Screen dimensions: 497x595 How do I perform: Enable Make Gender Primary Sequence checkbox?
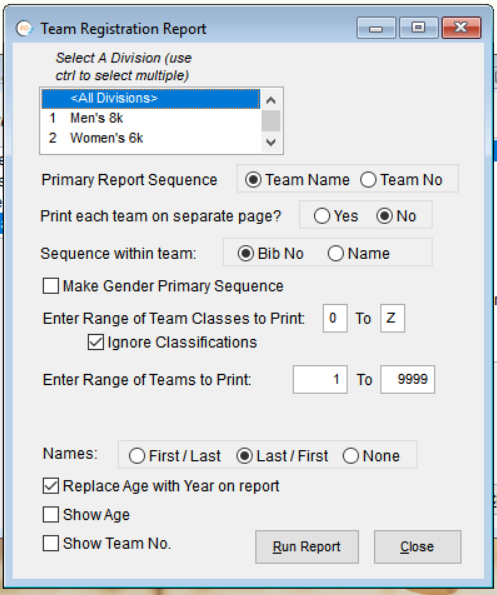pos(163,286)
